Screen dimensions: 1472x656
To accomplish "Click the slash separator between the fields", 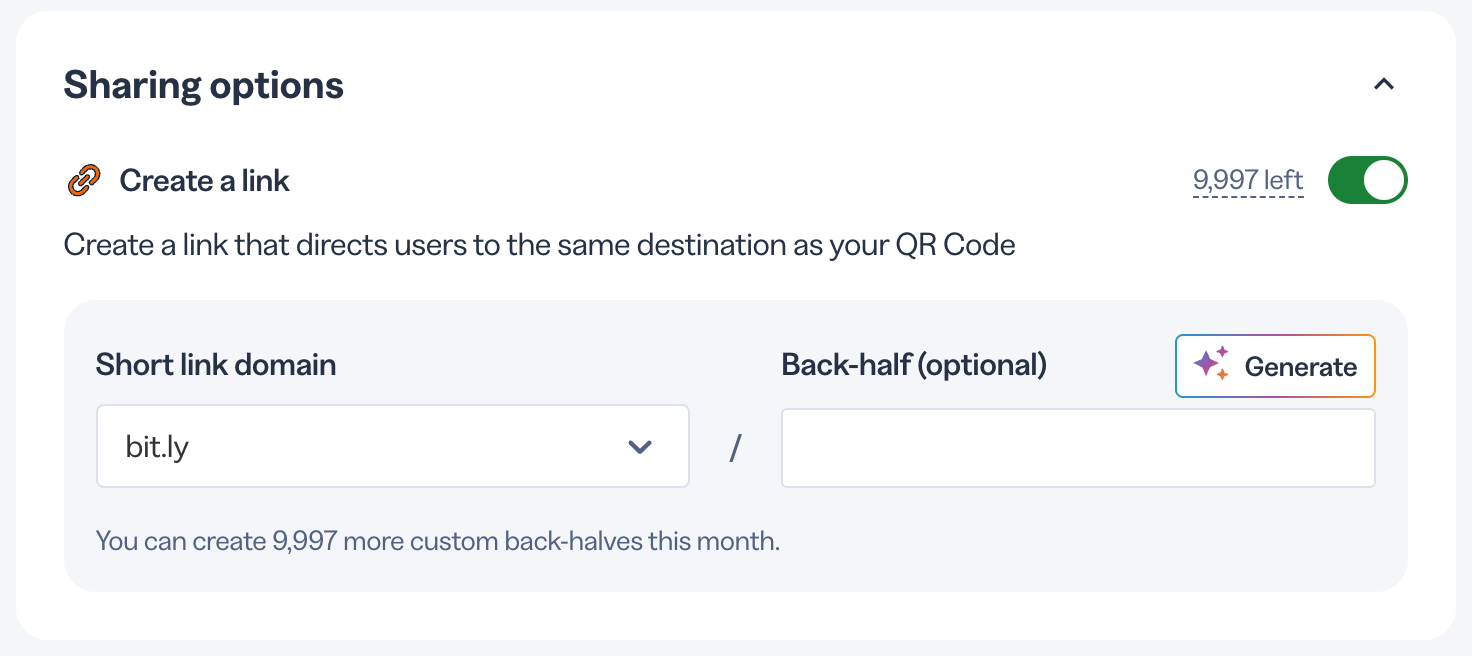I will (x=735, y=447).
